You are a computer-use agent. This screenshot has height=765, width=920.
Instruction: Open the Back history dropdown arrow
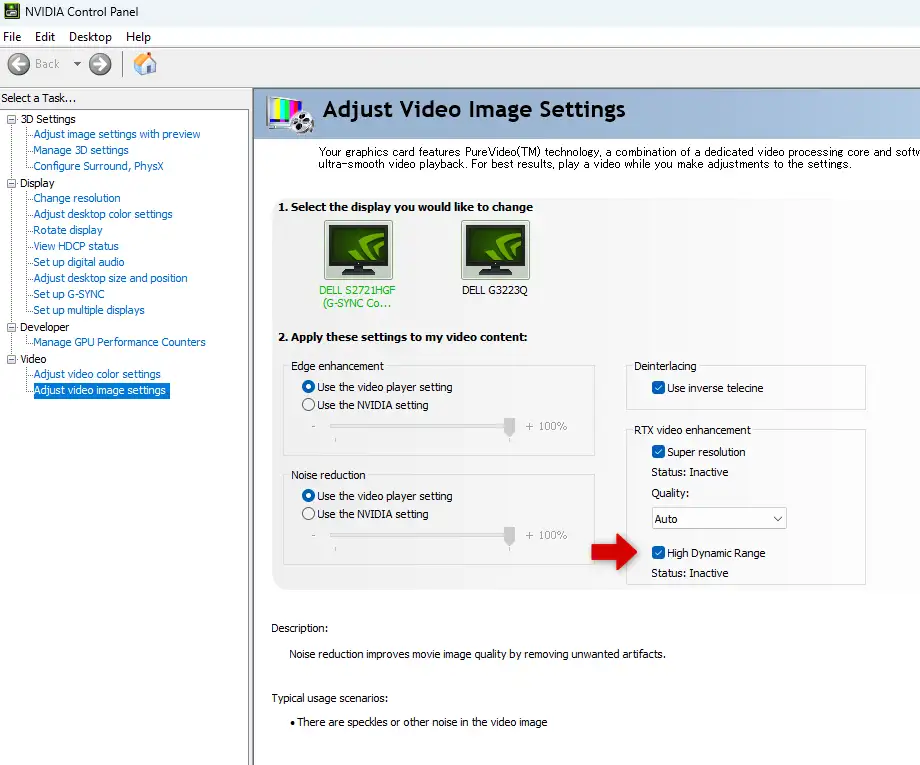point(77,64)
